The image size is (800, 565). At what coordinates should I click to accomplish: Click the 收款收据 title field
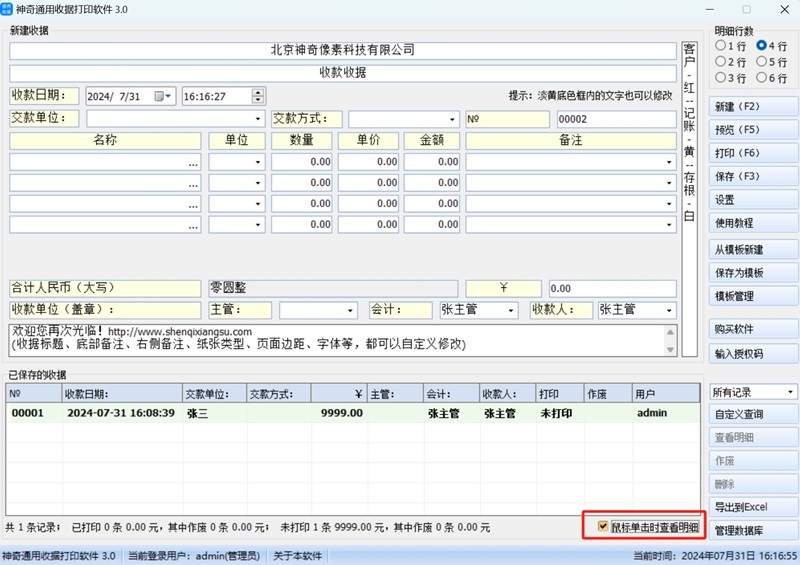[342, 72]
